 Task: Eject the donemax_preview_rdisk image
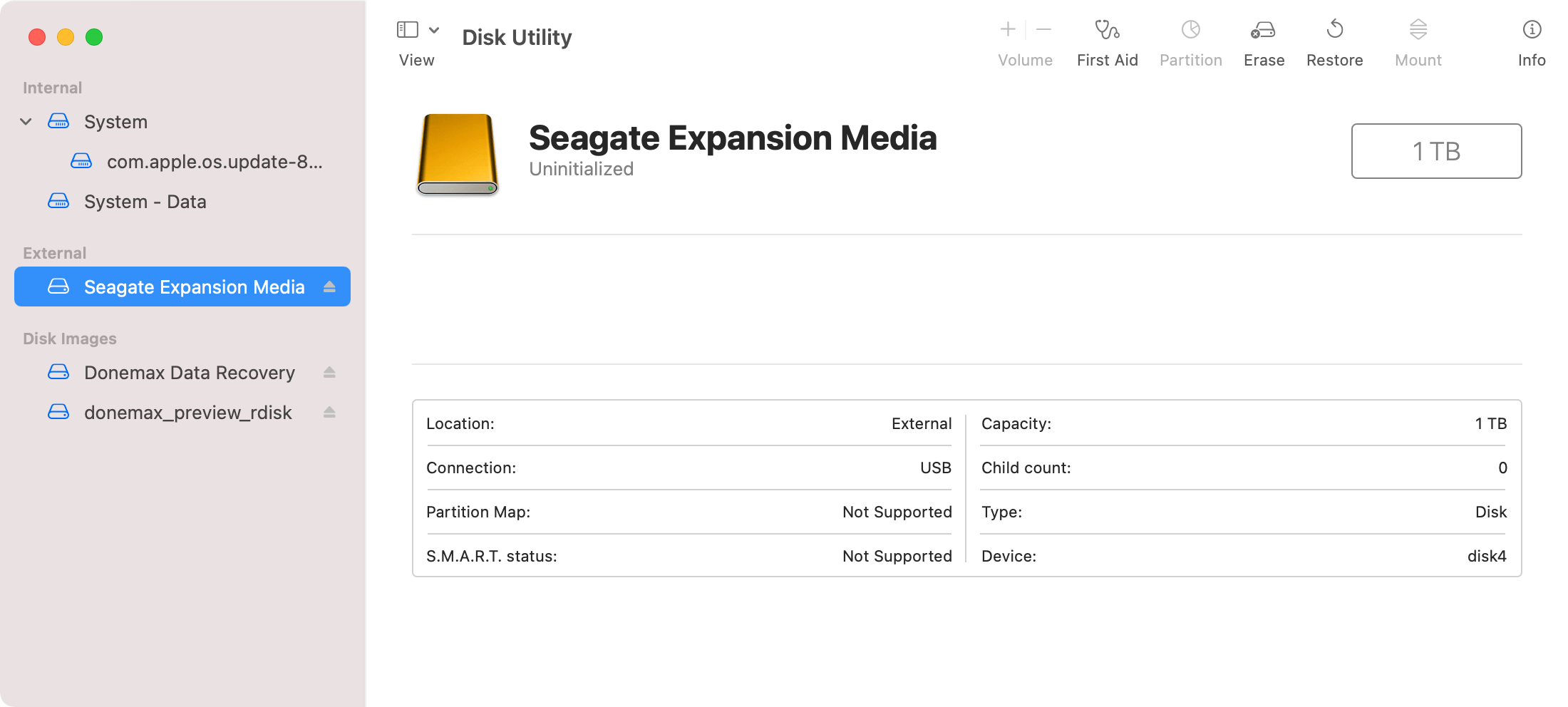pyautogui.click(x=329, y=412)
